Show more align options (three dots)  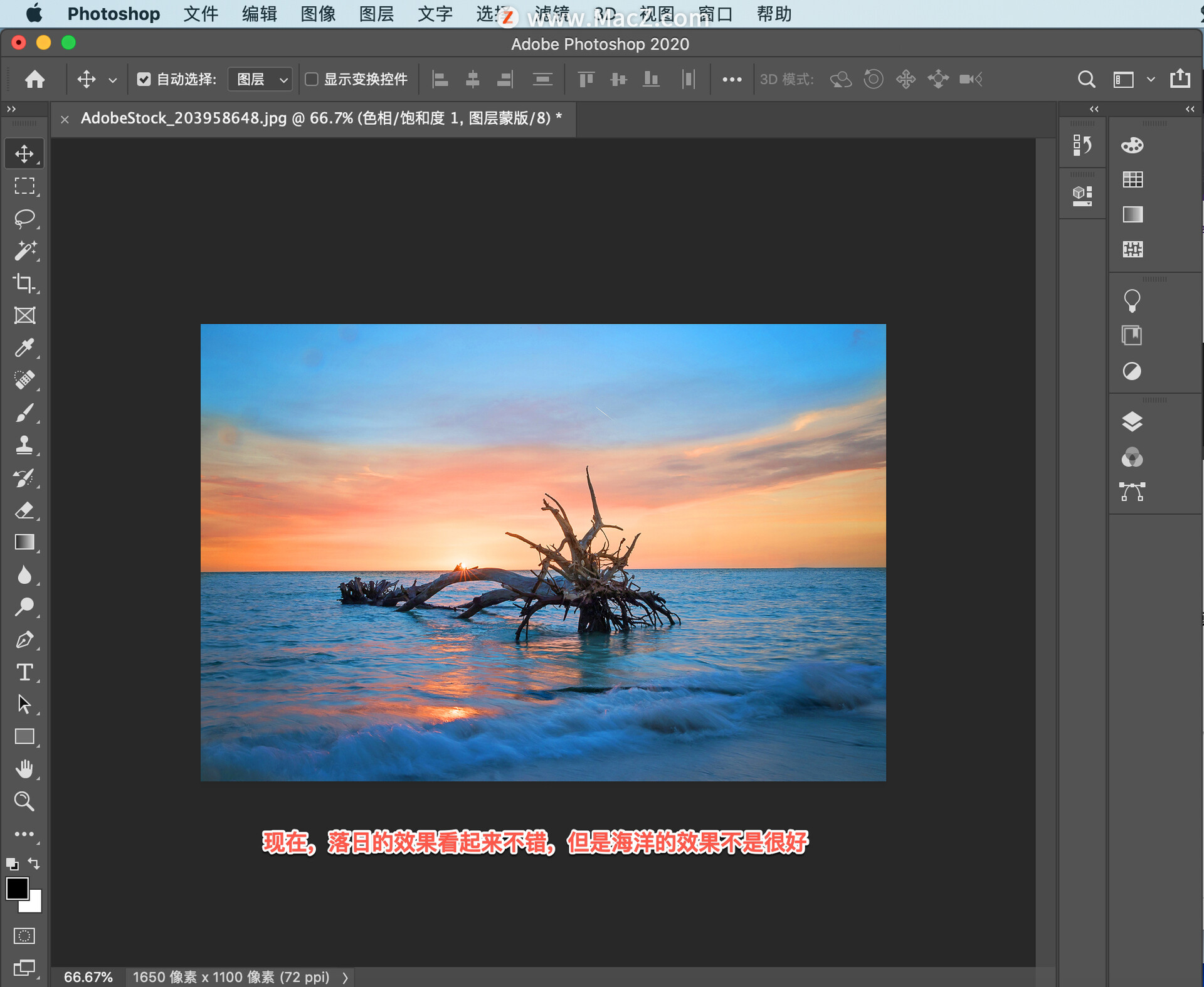click(732, 80)
